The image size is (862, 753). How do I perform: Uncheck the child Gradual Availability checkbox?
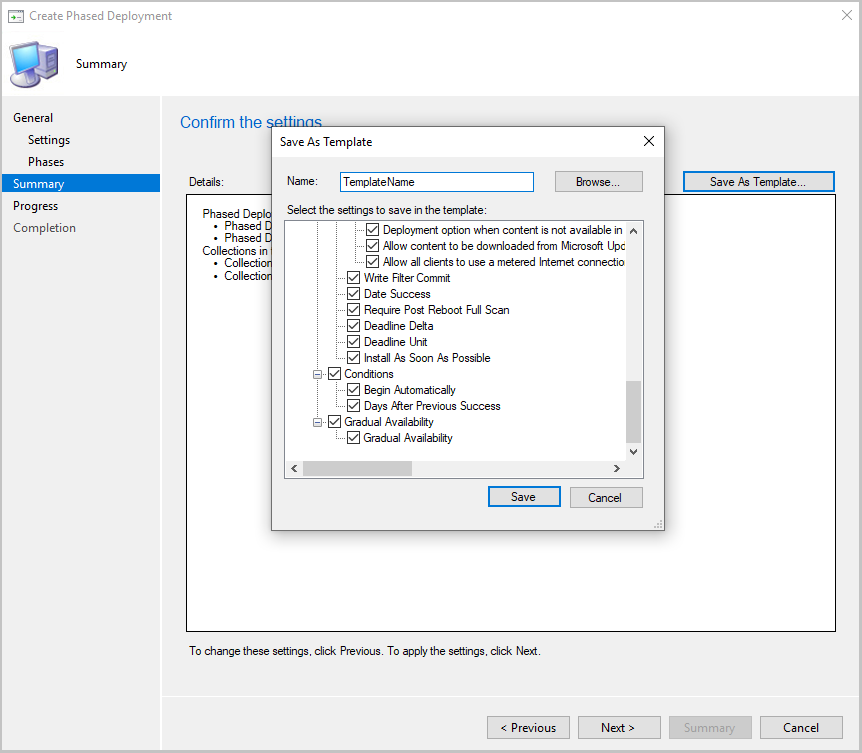[353, 438]
